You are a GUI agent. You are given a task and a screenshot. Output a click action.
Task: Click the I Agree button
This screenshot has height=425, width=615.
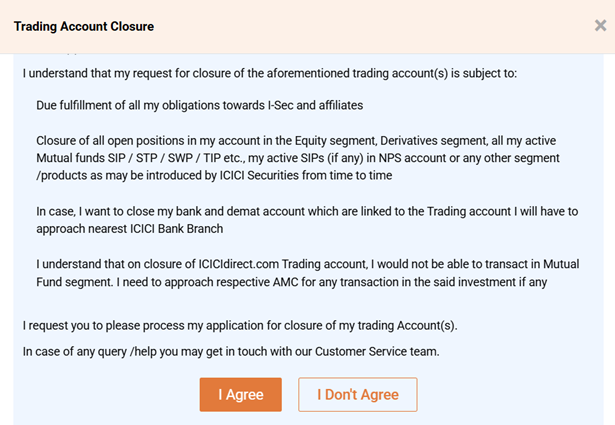[x=240, y=394]
